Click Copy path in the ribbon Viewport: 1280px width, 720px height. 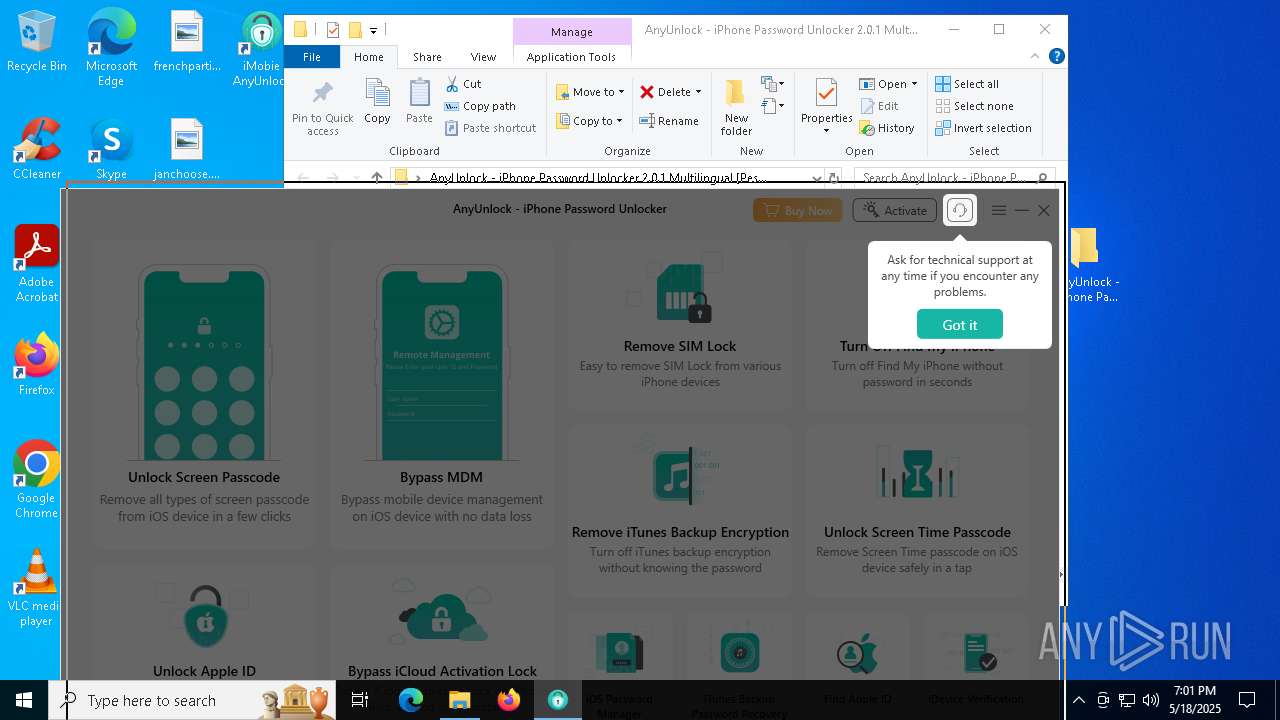pyautogui.click(x=480, y=106)
